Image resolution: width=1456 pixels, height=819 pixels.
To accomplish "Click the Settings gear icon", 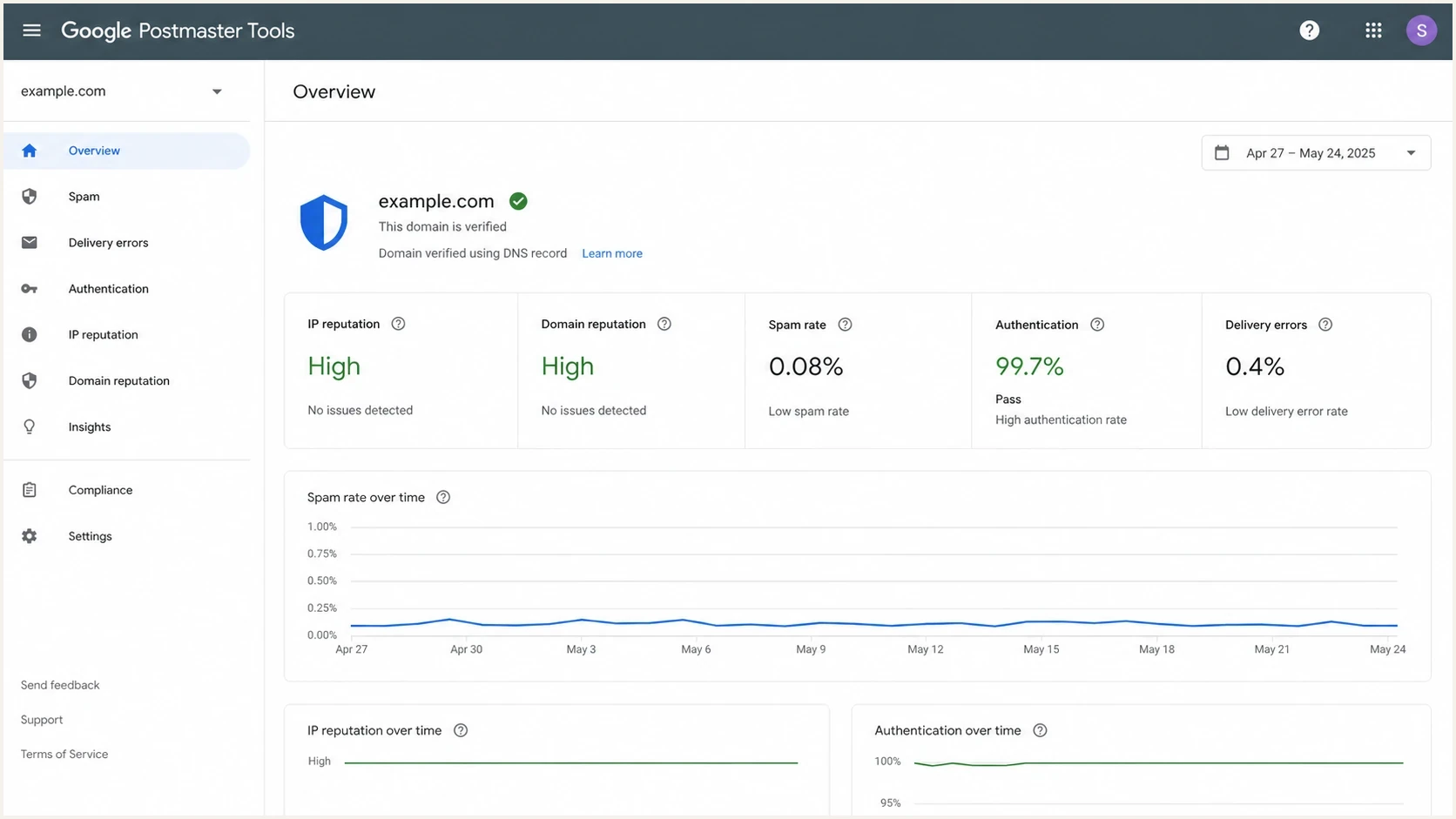I will [x=30, y=536].
